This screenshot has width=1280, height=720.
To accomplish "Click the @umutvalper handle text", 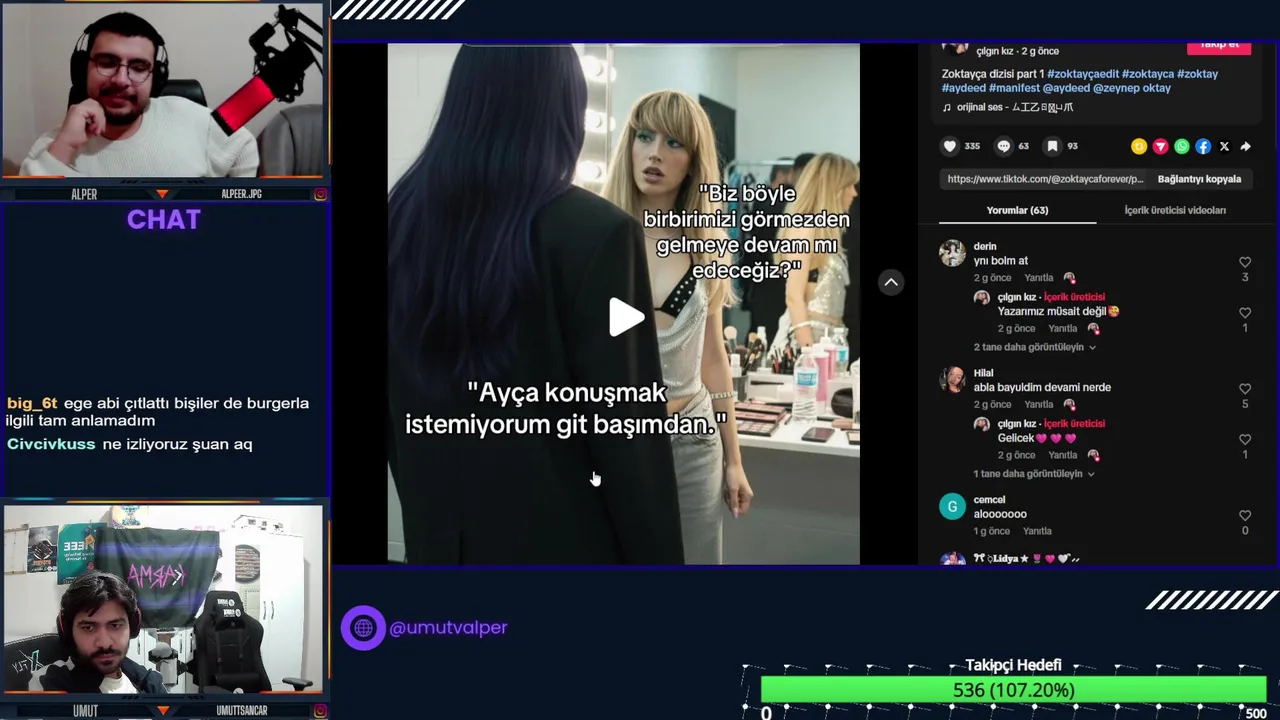I will [448, 628].
